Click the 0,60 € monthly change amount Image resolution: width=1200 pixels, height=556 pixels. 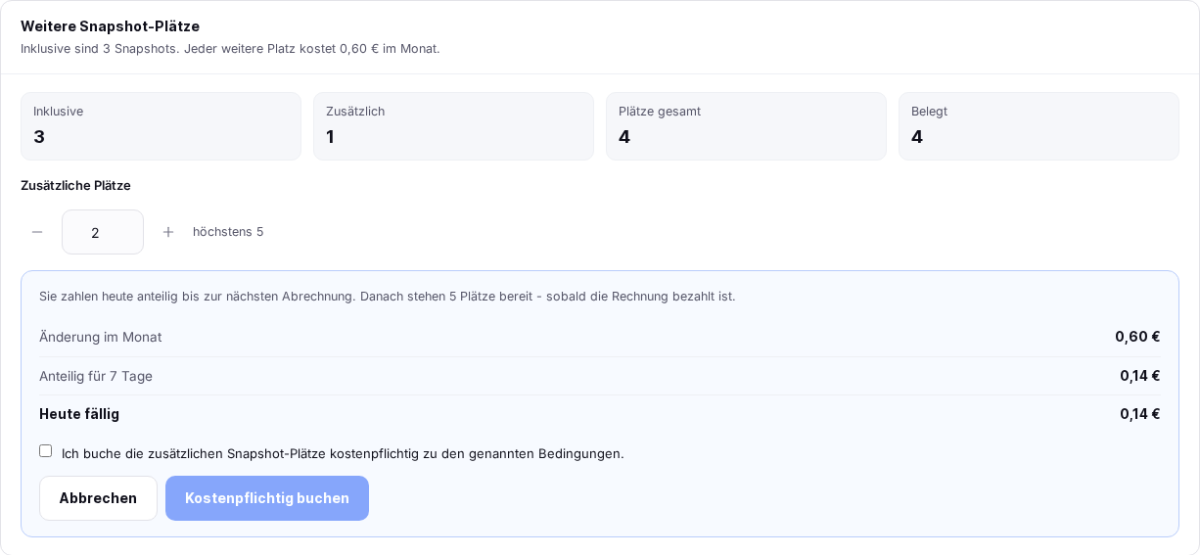(1137, 337)
